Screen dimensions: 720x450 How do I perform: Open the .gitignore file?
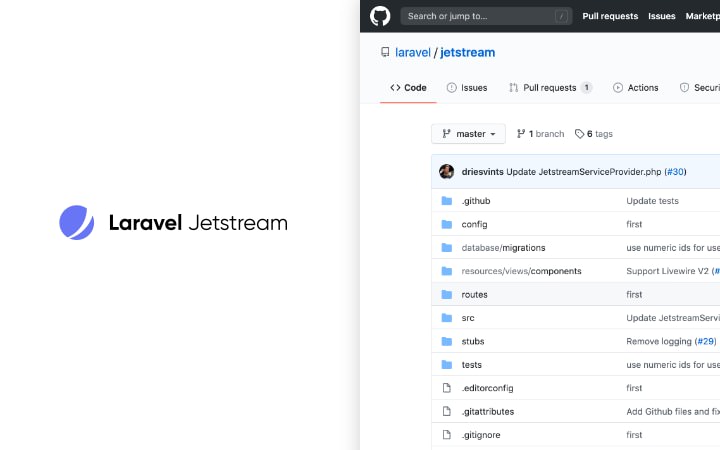481,435
